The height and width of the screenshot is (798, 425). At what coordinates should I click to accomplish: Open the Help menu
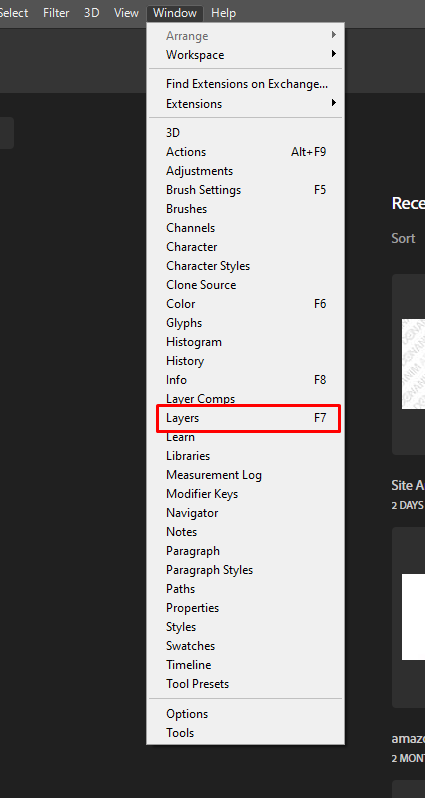(x=223, y=13)
